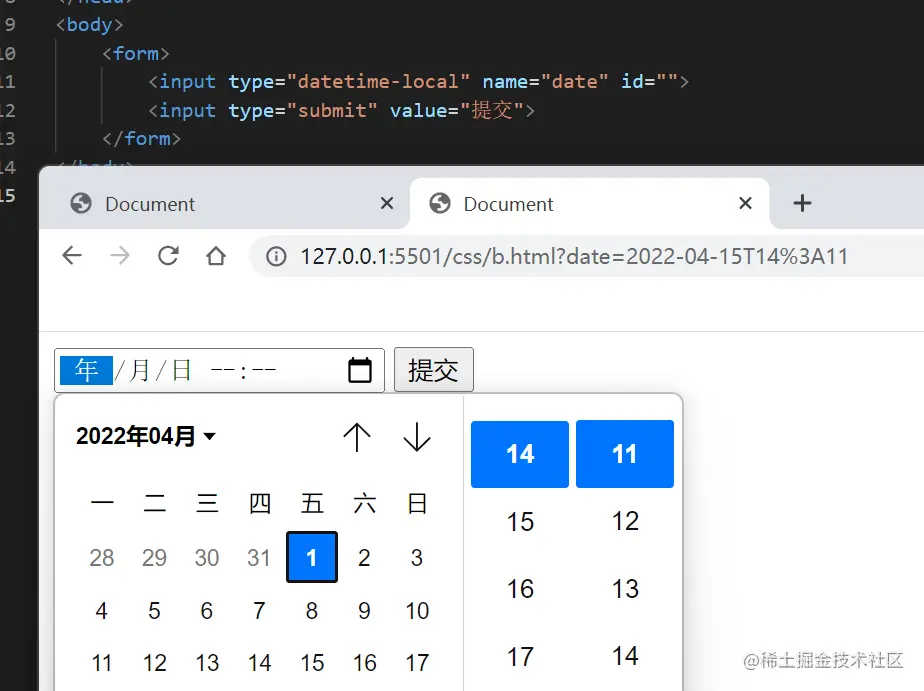Image resolution: width=924 pixels, height=691 pixels.
Task: Show next month with down arrow
Action: [x=417, y=437]
